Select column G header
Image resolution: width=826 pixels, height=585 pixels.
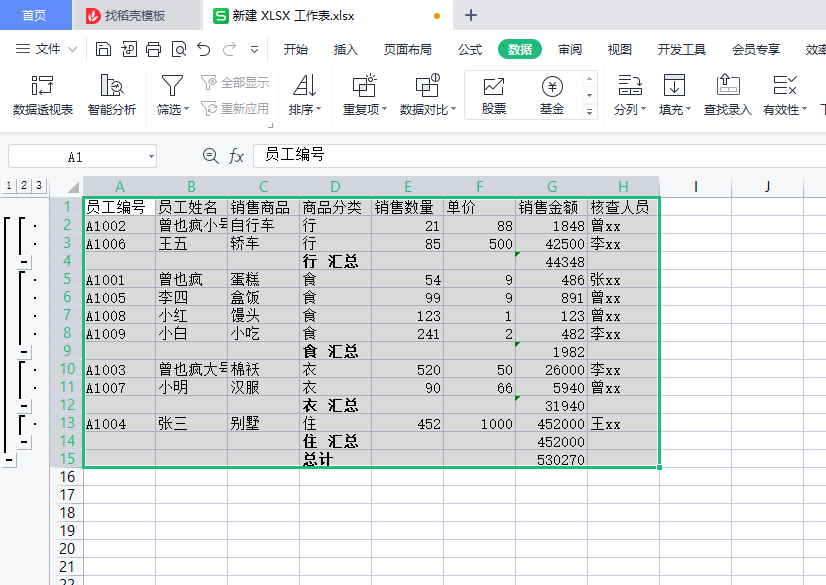552,187
